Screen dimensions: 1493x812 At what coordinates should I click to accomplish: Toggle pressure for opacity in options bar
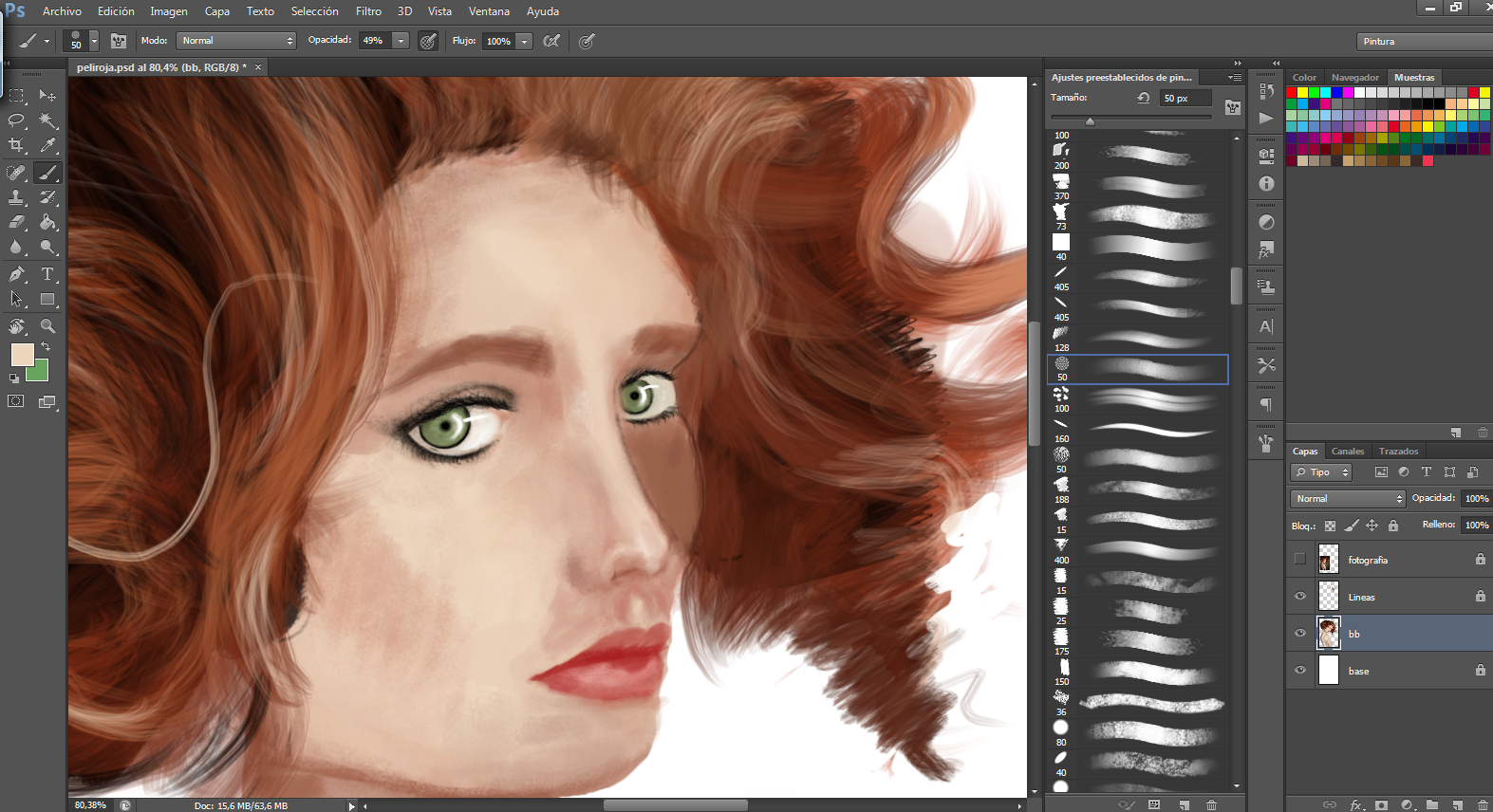[428, 41]
